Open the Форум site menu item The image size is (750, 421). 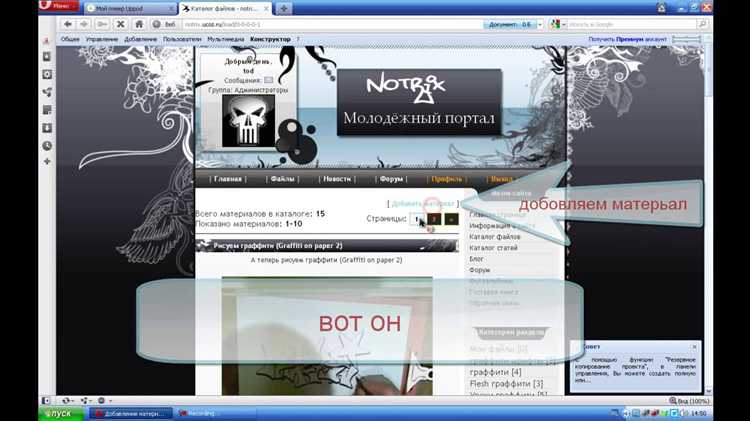click(391, 179)
